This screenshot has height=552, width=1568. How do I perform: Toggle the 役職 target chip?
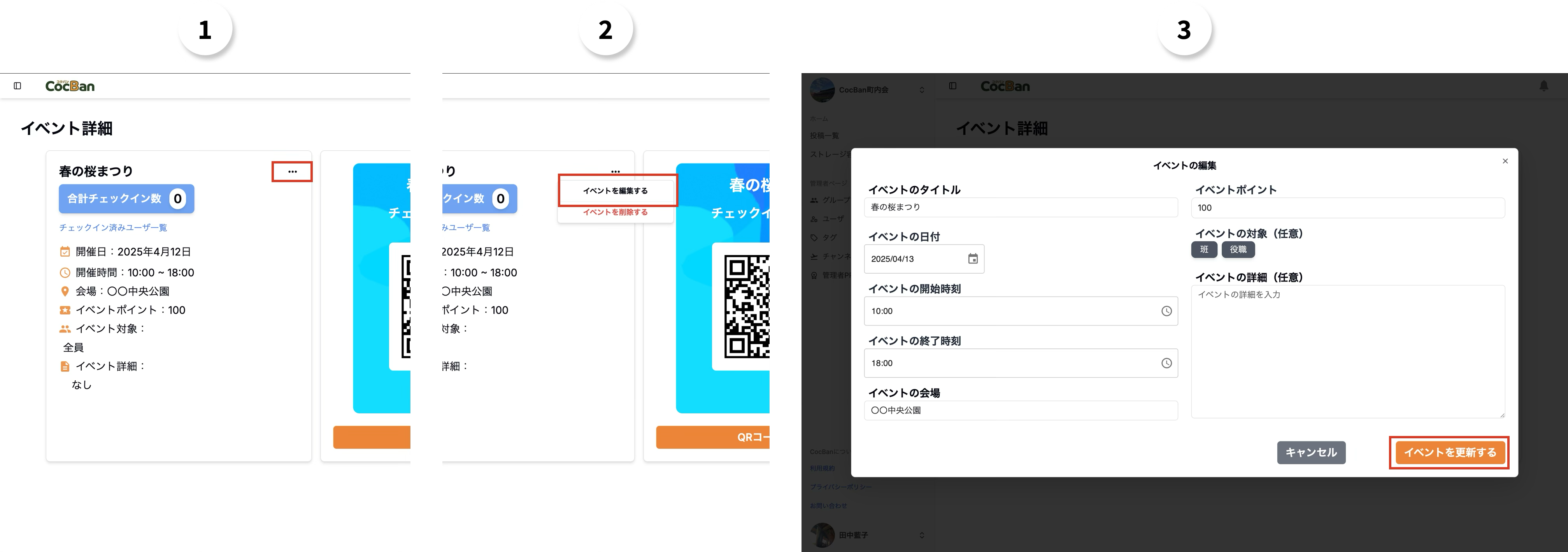(1238, 249)
